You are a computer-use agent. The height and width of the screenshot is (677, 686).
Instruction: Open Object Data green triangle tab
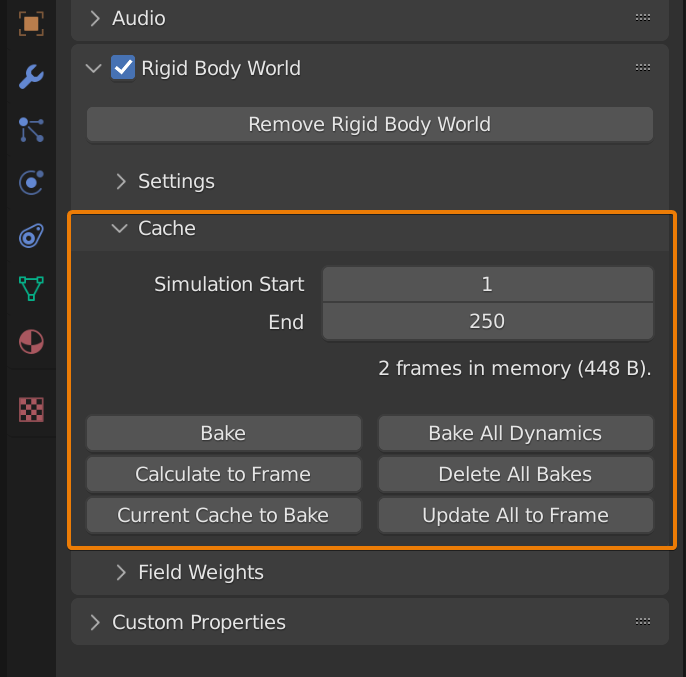(31, 289)
